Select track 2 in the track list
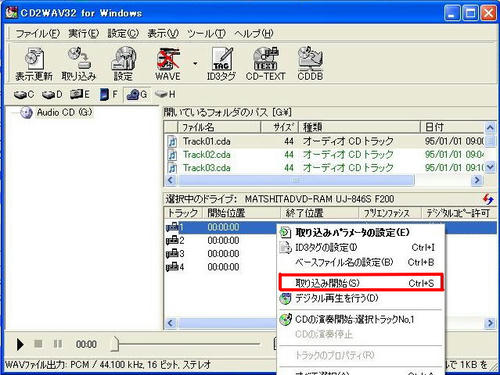The image size is (500, 375). pos(221,240)
